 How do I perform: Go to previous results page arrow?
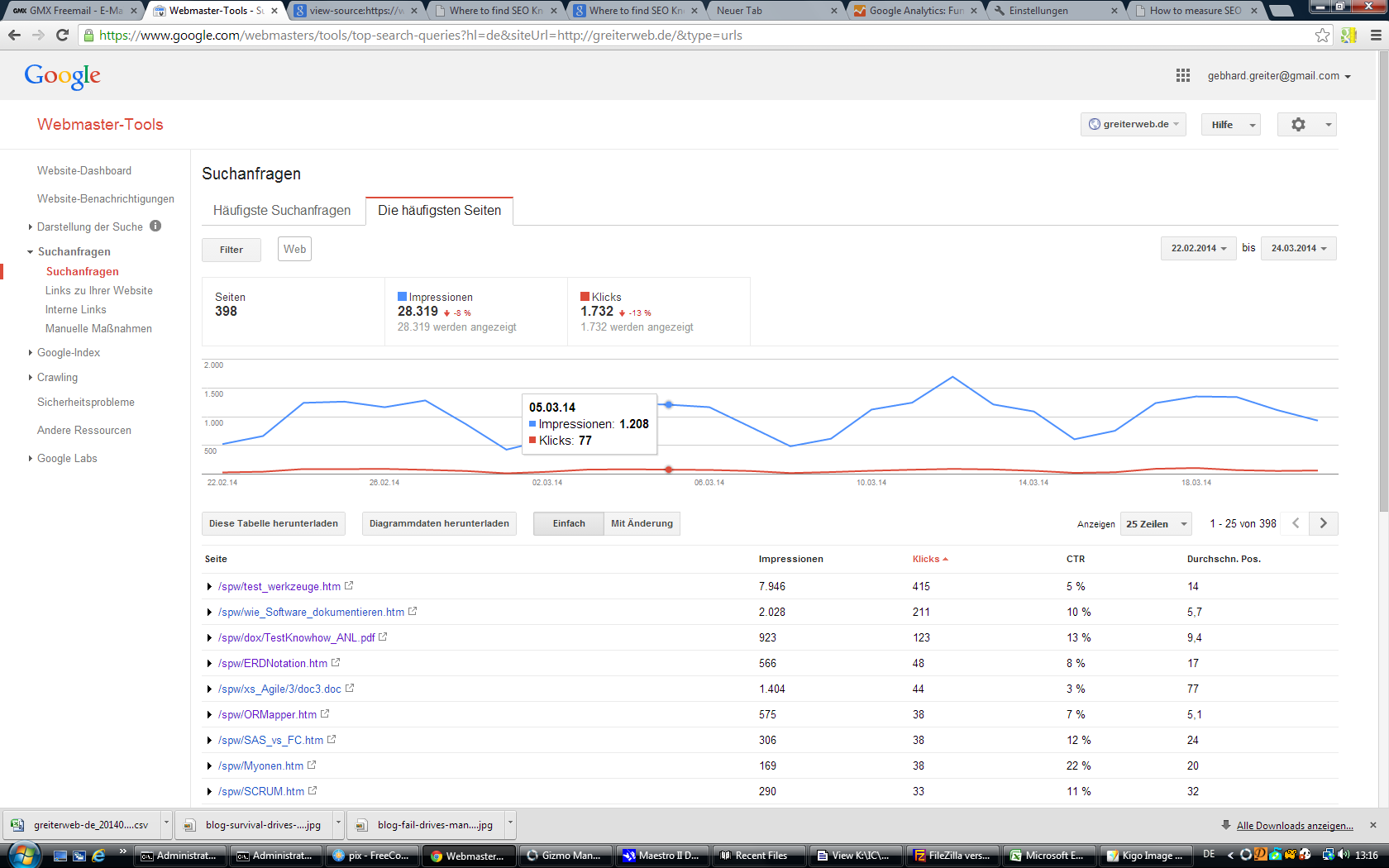click(x=1296, y=523)
